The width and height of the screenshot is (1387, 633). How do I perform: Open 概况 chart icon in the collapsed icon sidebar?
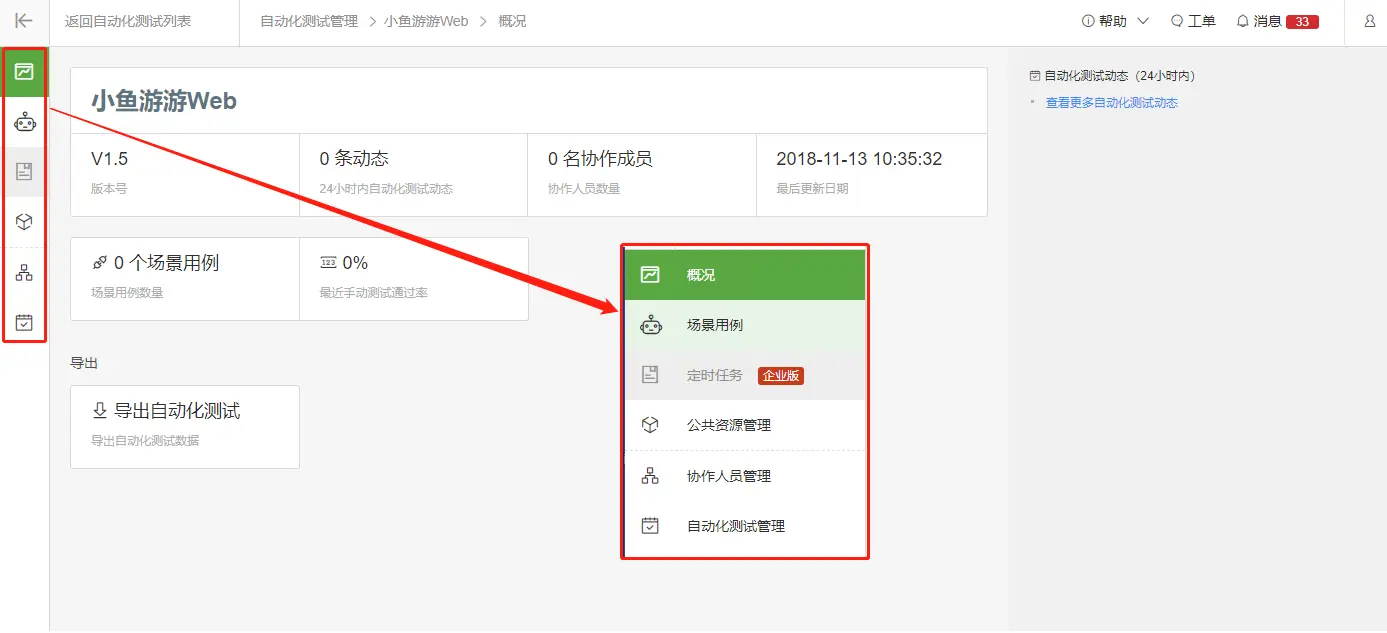[24, 72]
